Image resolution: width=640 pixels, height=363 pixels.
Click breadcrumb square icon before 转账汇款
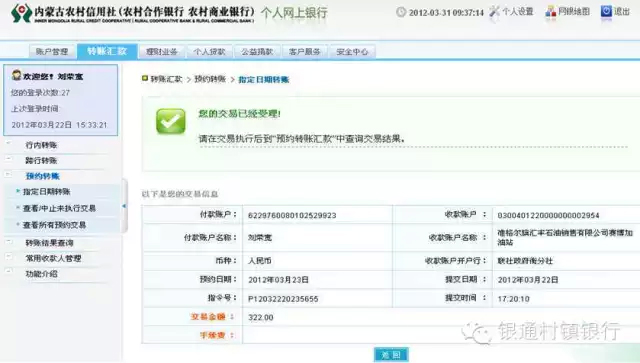145,78
